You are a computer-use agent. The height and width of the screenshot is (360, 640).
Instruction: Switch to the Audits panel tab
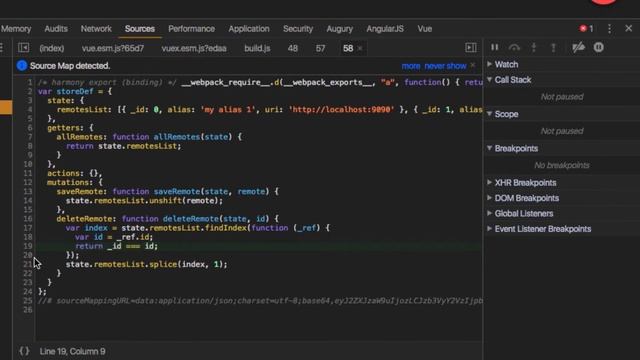click(x=56, y=29)
